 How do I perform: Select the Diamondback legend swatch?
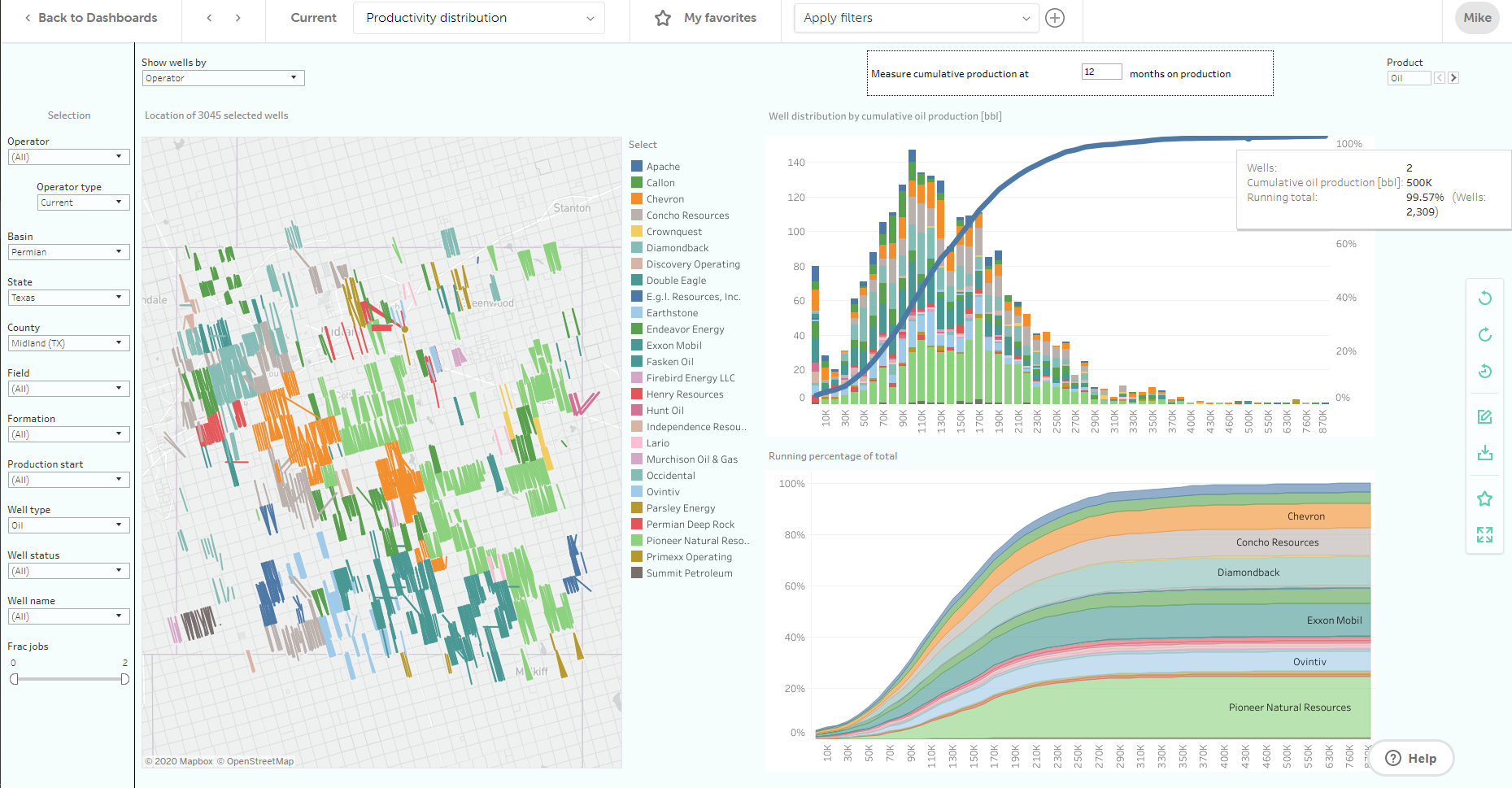pos(637,247)
